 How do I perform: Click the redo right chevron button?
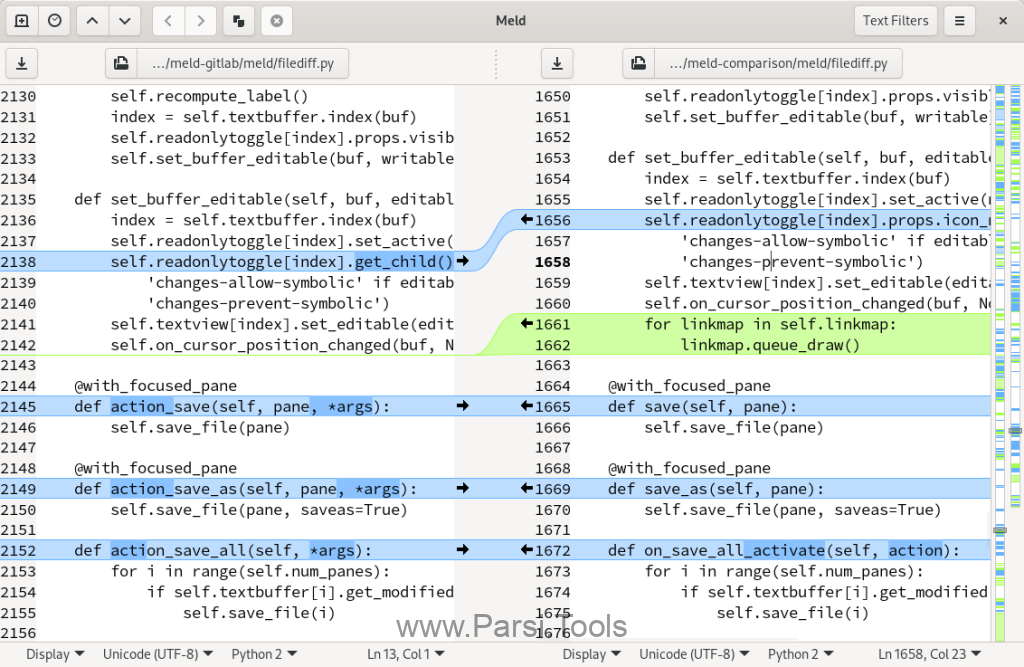click(x=200, y=21)
